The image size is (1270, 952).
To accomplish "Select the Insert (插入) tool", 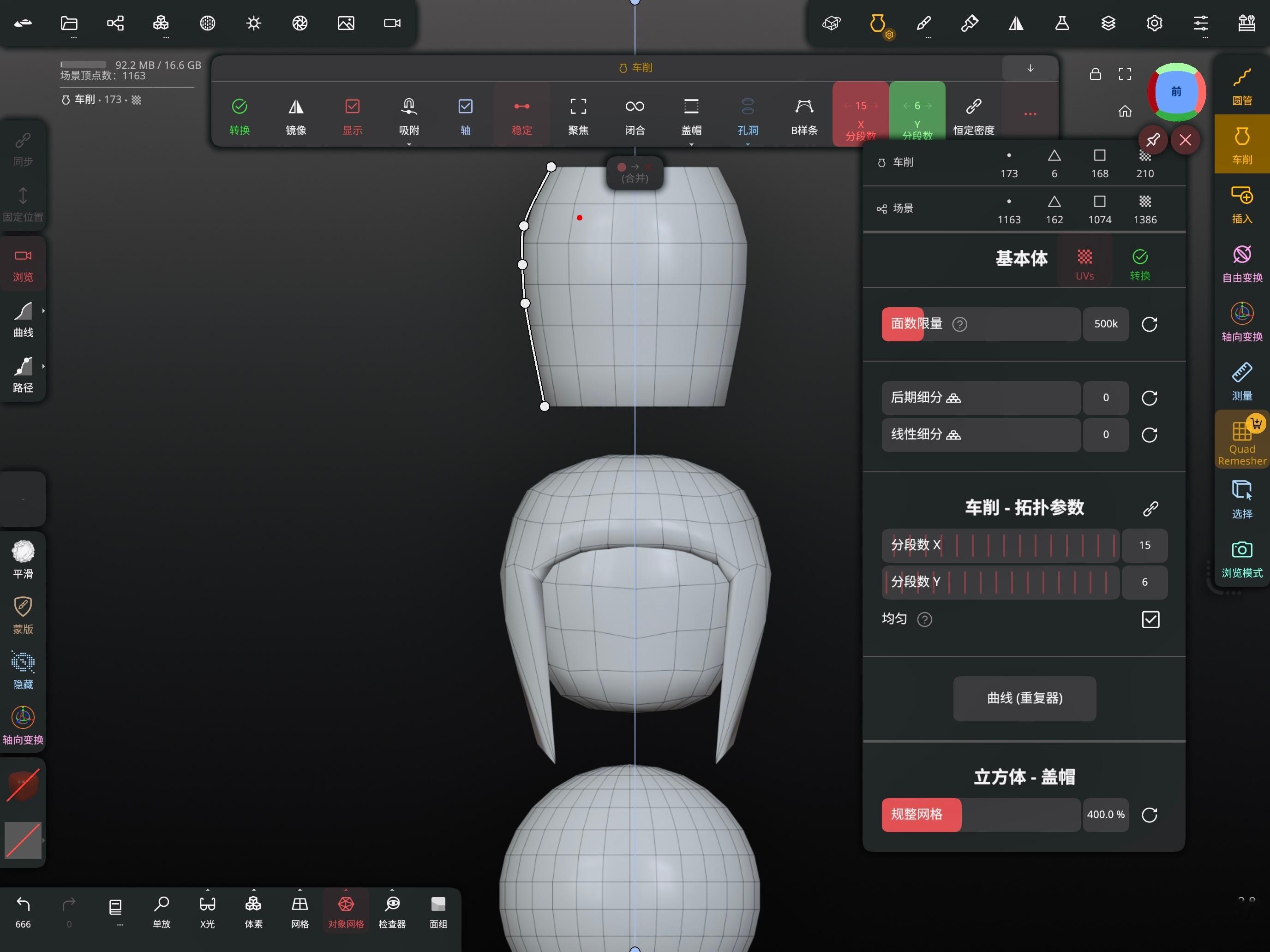I will coord(1242,204).
